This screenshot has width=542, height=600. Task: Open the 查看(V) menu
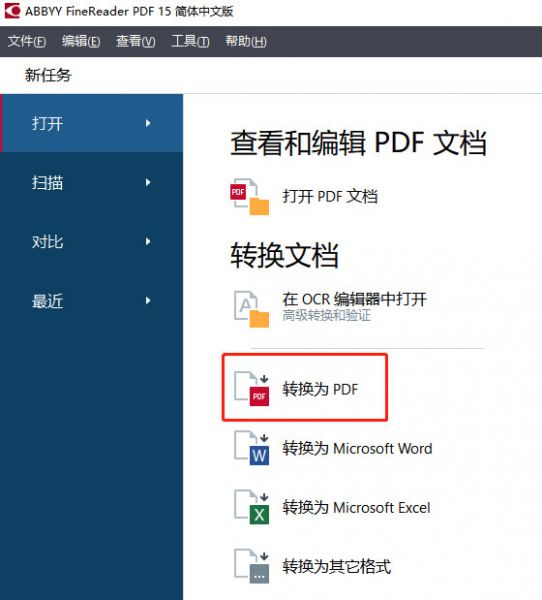(136, 41)
